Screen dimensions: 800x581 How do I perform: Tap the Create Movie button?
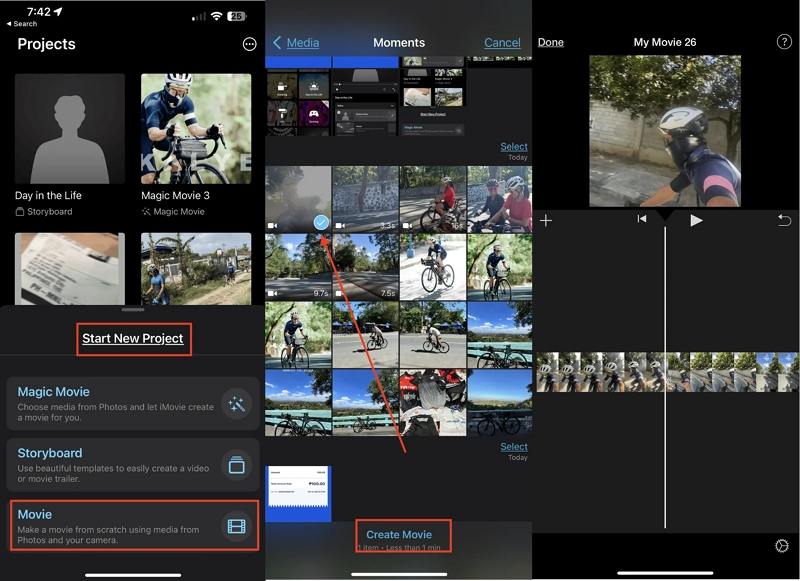tap(399, 535)
